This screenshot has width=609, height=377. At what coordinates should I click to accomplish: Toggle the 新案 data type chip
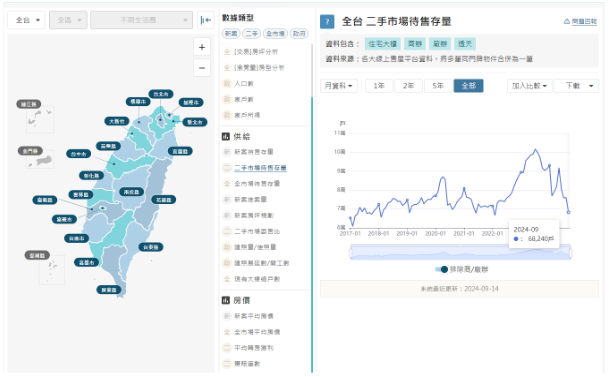[x=231, y=34]
